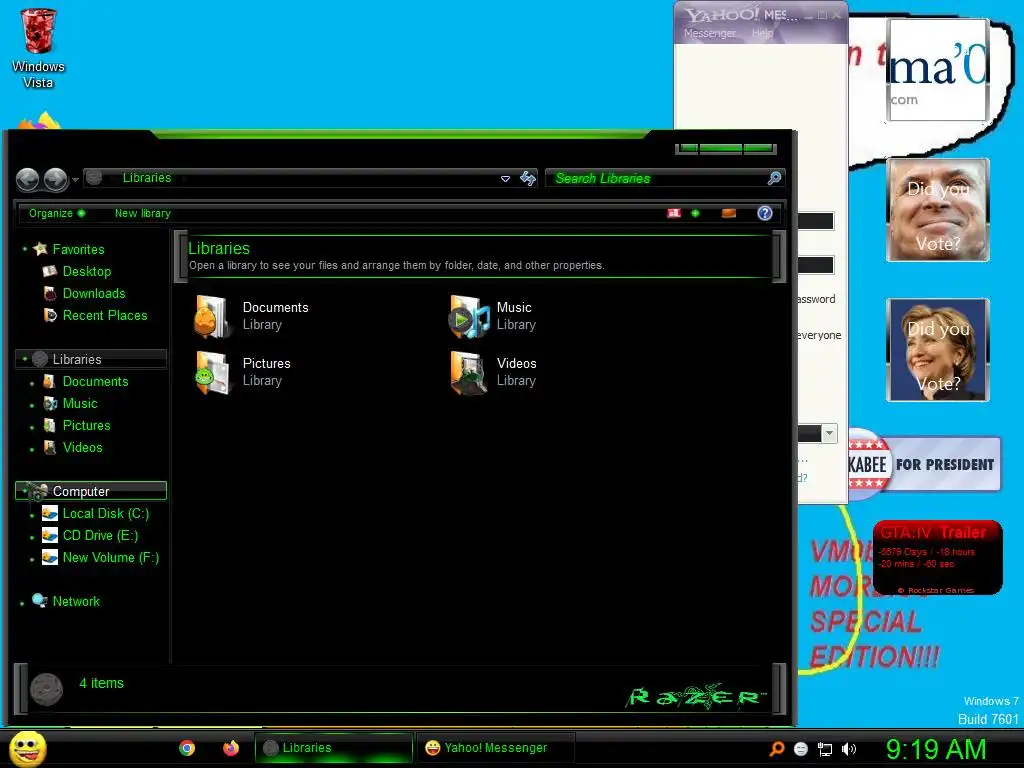Image resolution: width=1024 pixels, height=768 pixels.
Task: Launch Google Chrome from the taskbar
Action: tap(187, 748)
